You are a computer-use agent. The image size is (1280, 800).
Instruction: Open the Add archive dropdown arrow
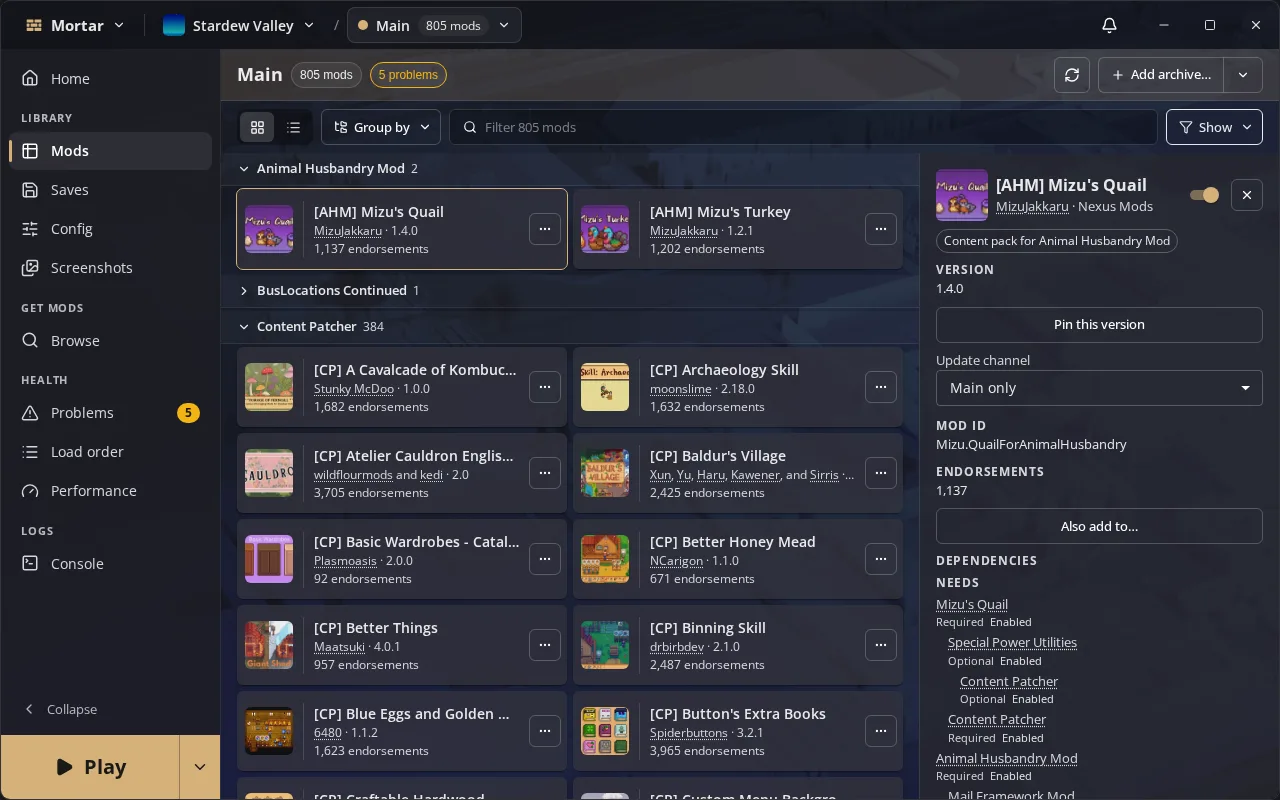(x=1243, y=75)
